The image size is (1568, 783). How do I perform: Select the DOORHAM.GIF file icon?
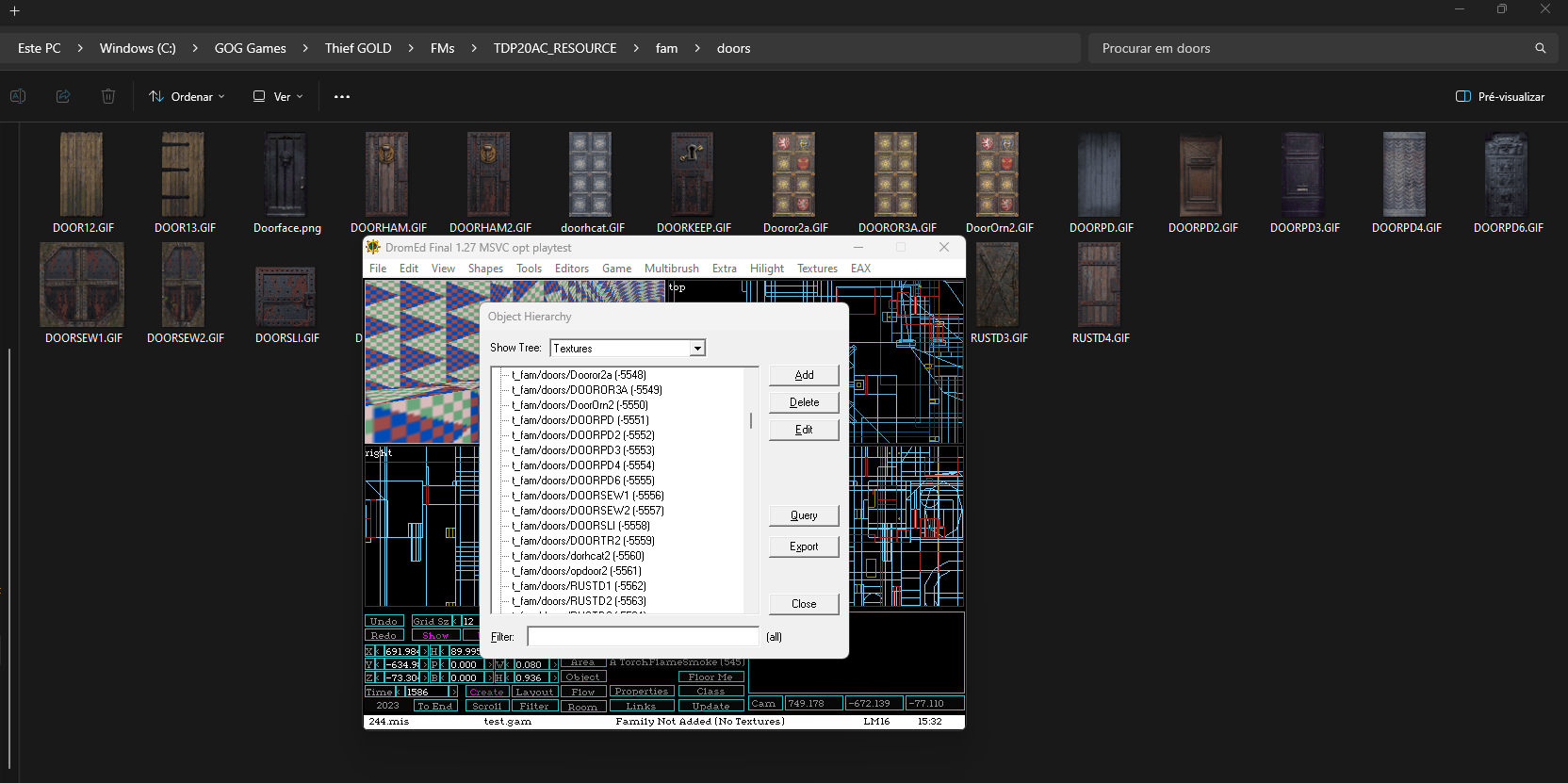tap(387, 174)
